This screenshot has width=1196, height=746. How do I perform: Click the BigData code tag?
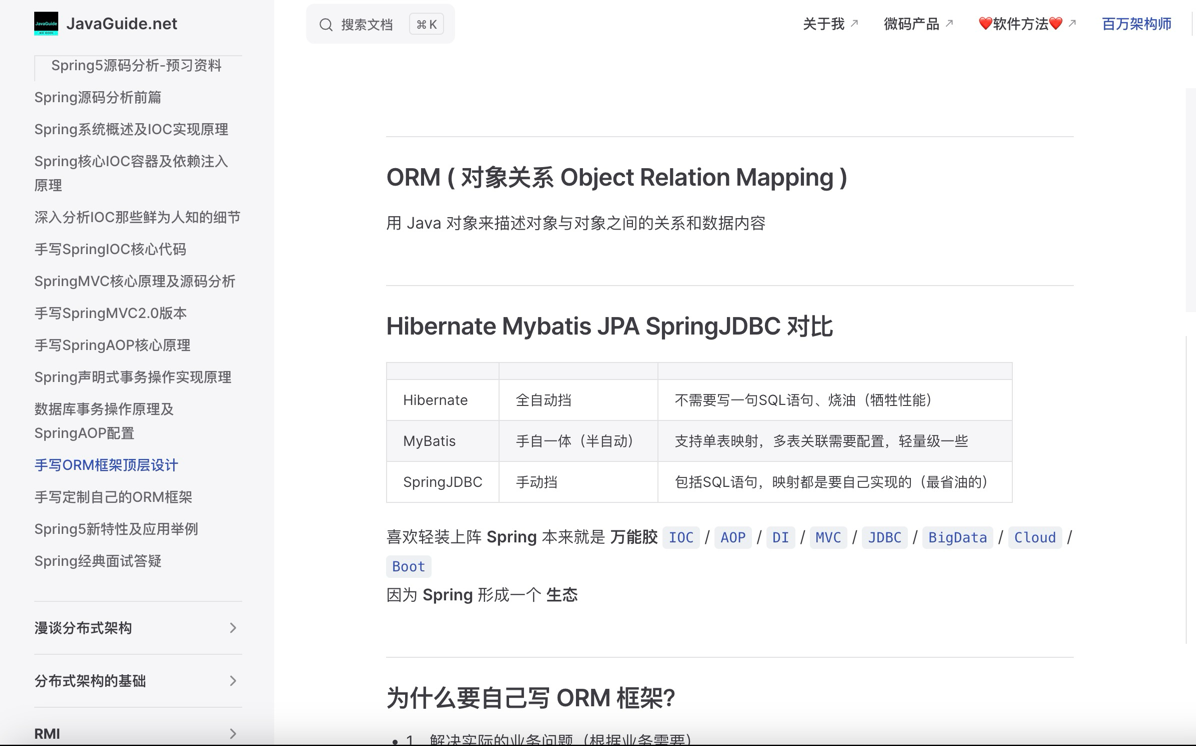point(957,537)
